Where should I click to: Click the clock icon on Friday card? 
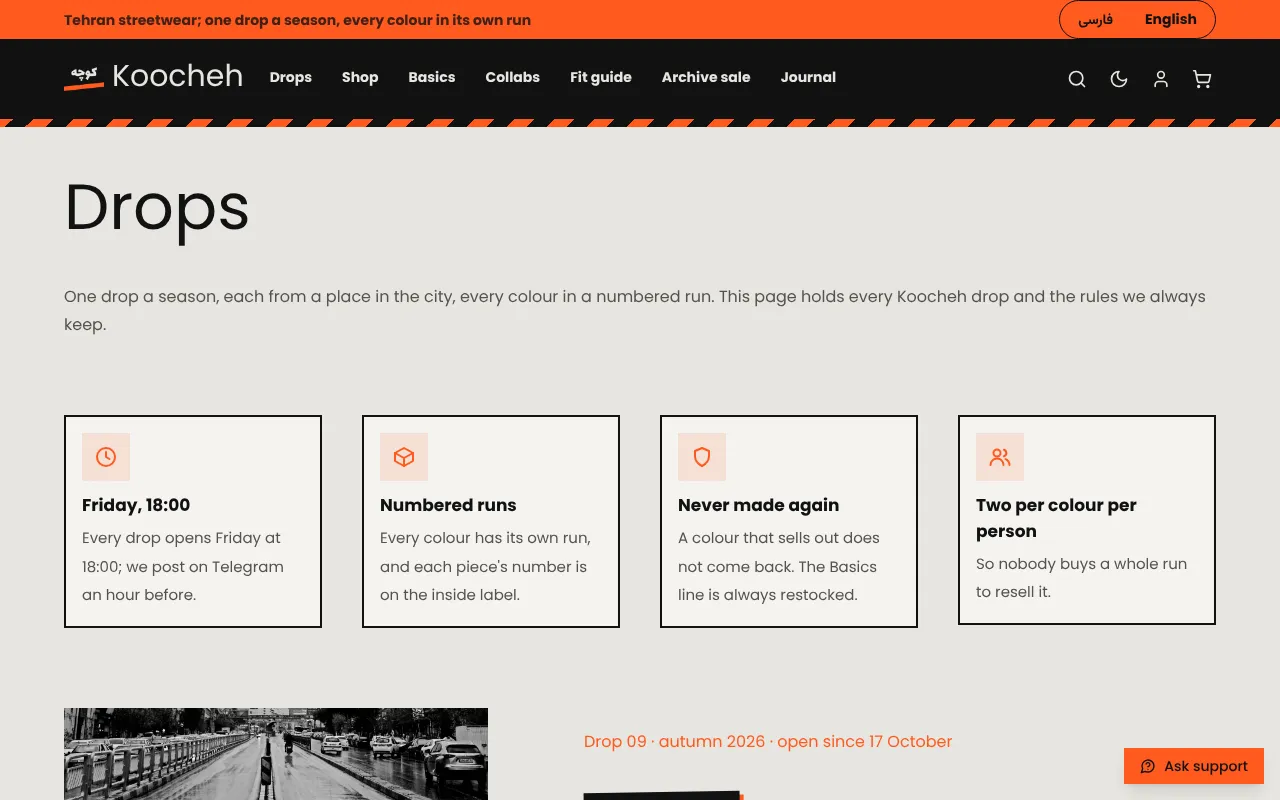(x=106, y=457)
